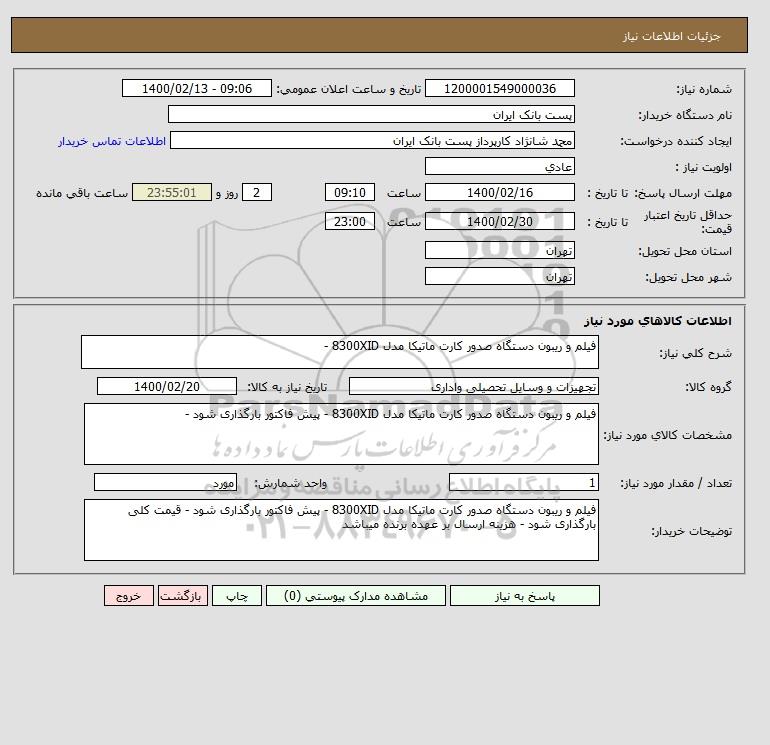Click the quantity field showing 1
Viewport: 770px width, 745px height.
[x=523, y=482]
